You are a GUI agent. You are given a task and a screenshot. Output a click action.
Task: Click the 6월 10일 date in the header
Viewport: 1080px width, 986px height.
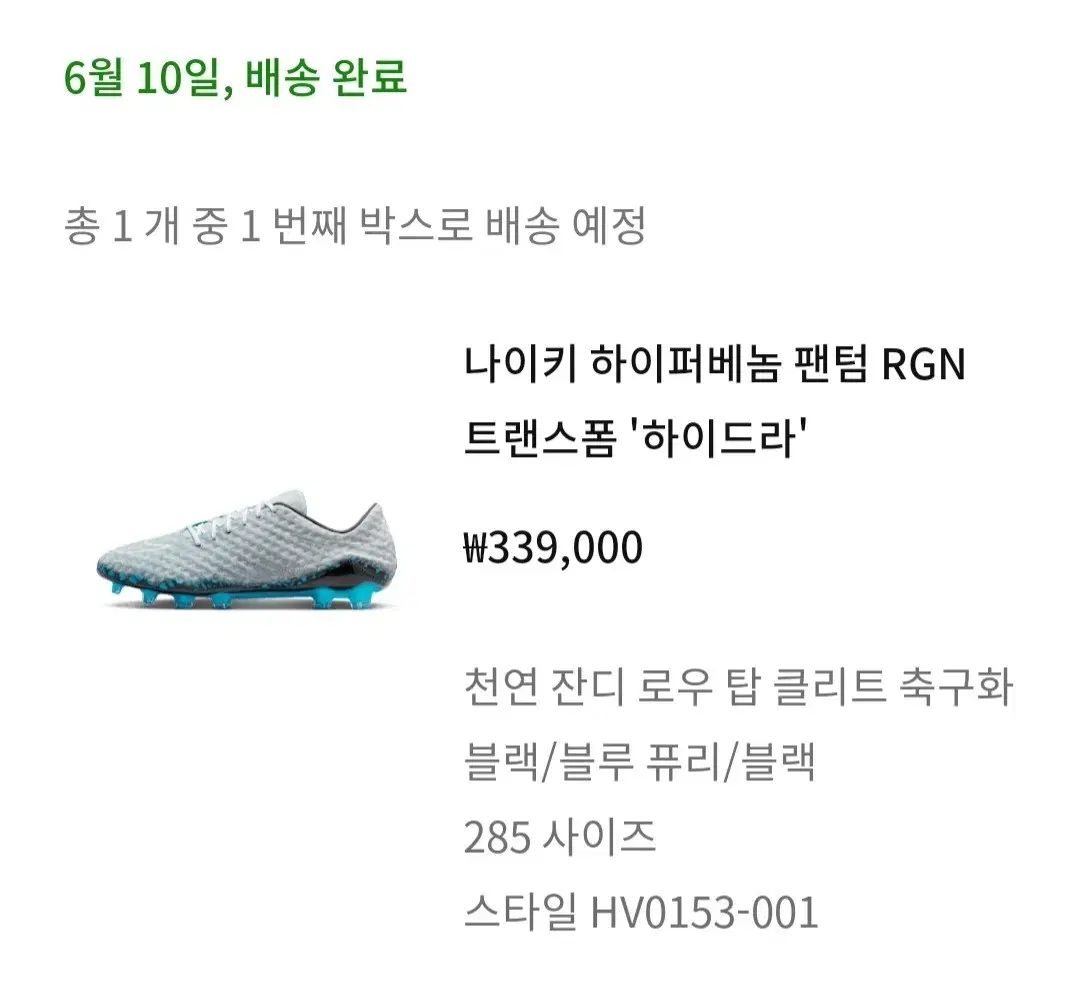coord(144,77)
